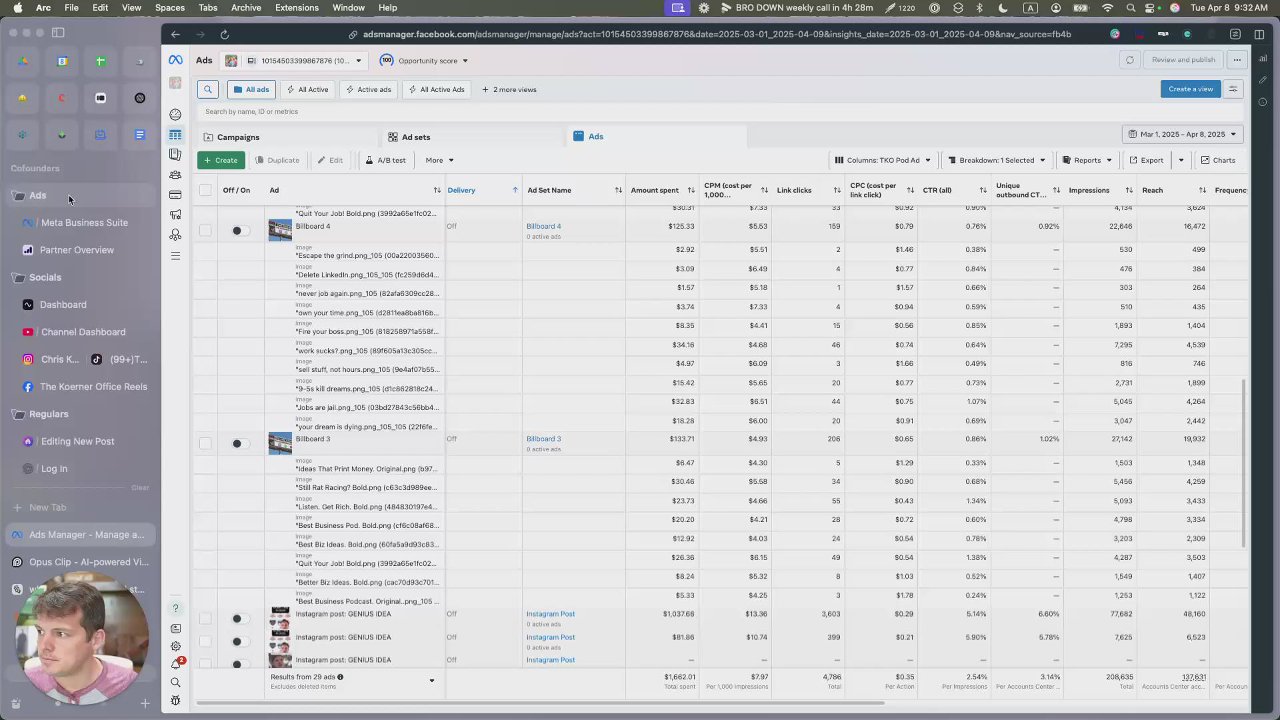Open view filter sliders icon
1280x720 pixels.
coord(1233,89)
